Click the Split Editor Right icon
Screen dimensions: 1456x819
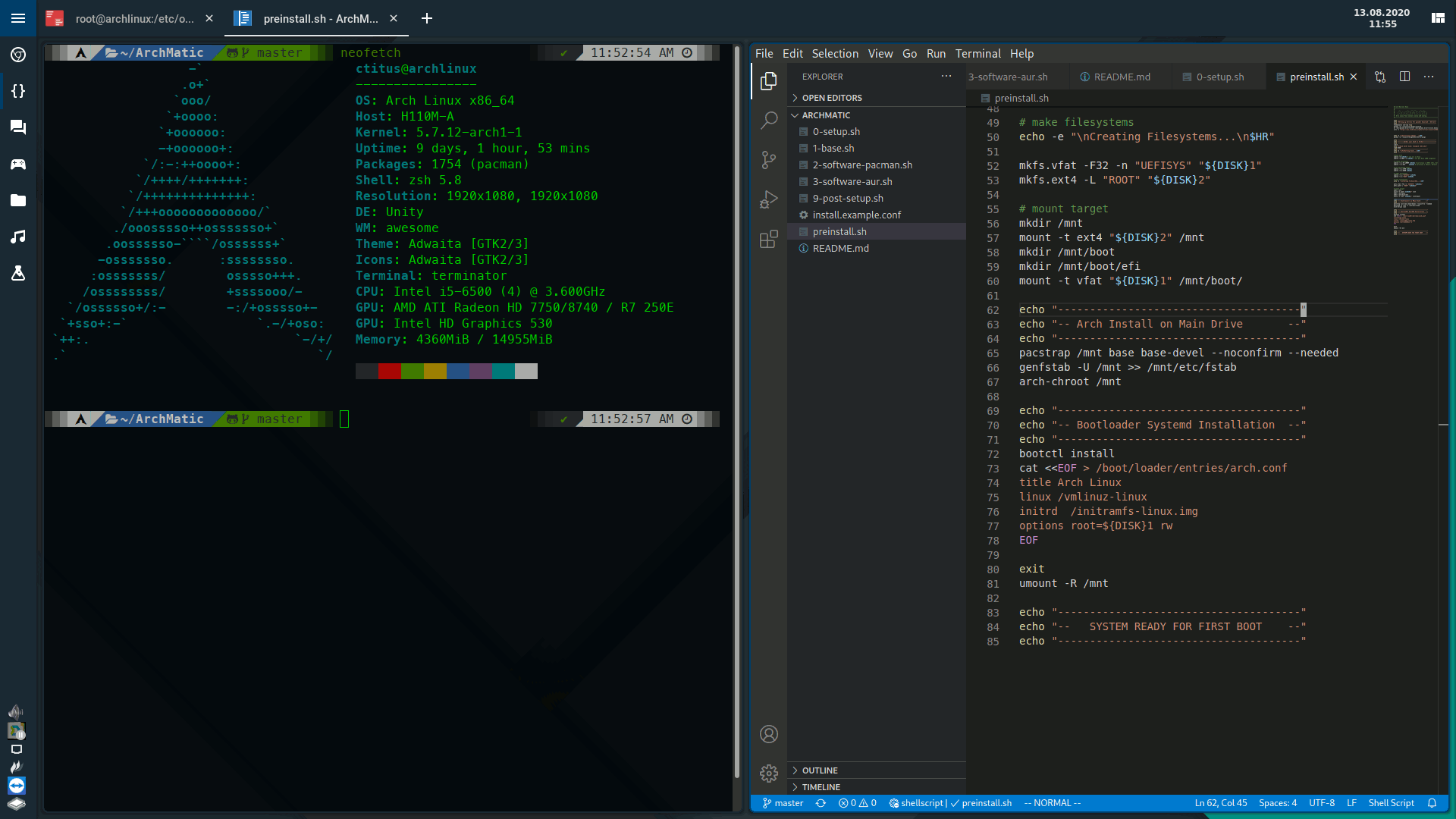[x=1404, y=77]
